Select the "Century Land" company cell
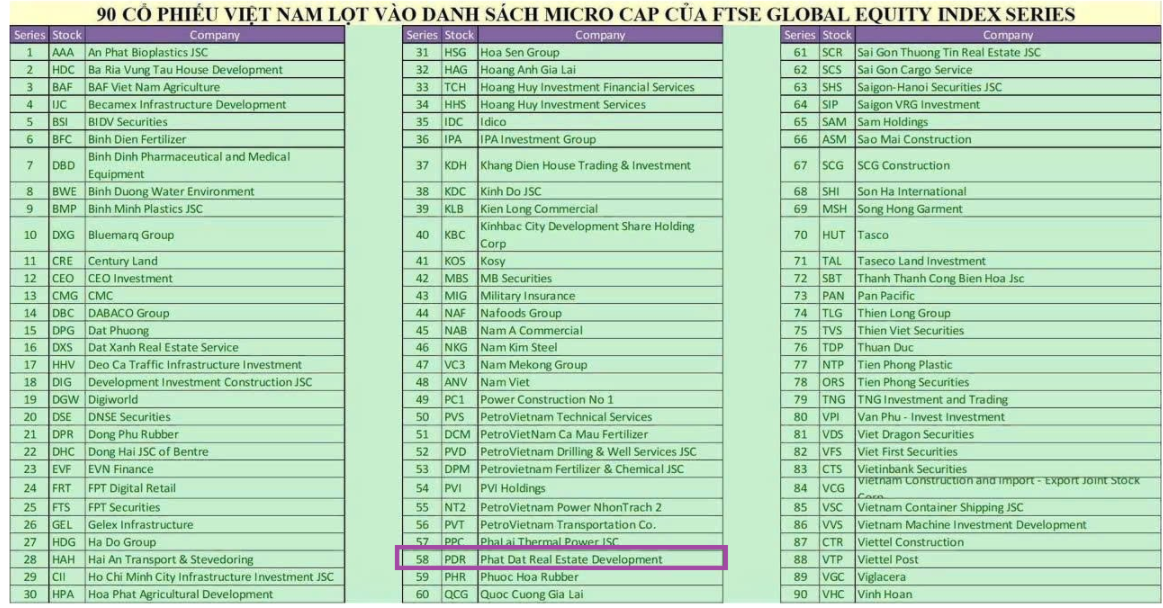 [x=214, y=261]
